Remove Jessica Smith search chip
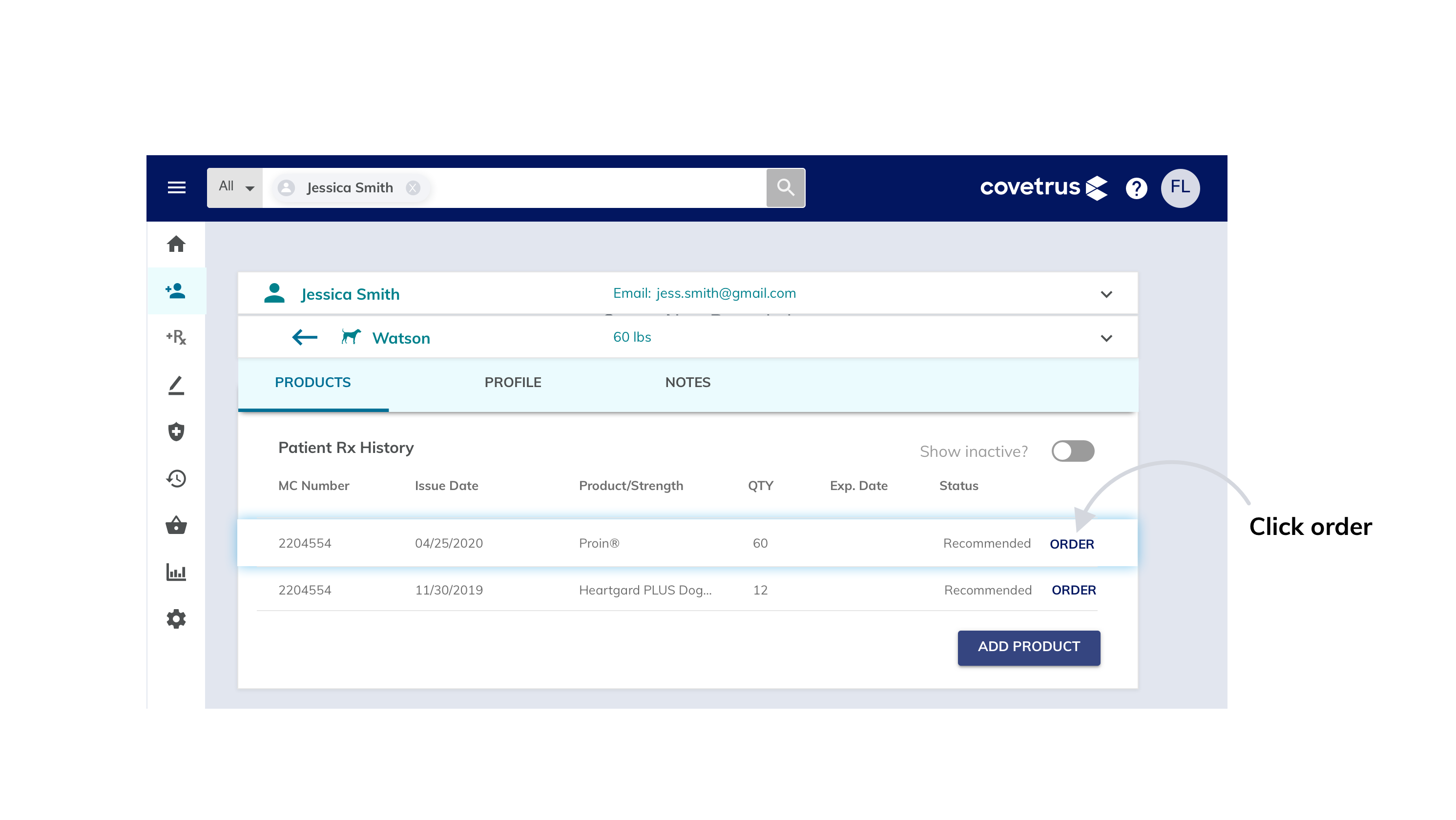This screenshot has height=820, width=1456. tap(413, 187)
